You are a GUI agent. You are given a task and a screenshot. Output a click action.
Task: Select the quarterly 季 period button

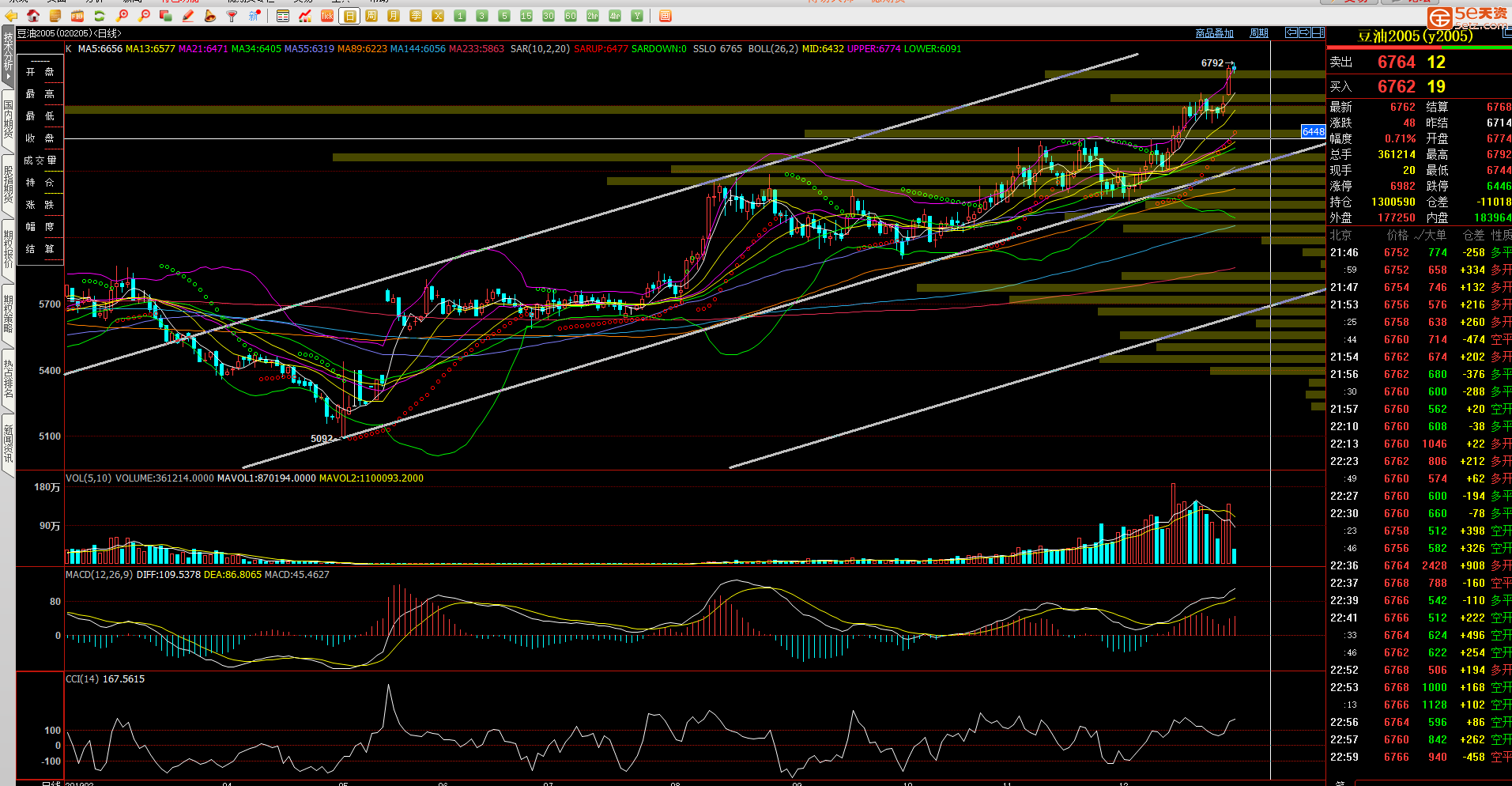point(416,16)
